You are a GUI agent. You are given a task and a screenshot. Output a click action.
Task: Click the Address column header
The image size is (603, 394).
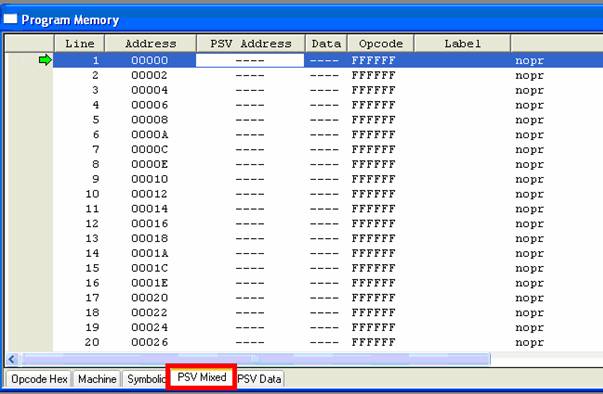coord(150,43)
